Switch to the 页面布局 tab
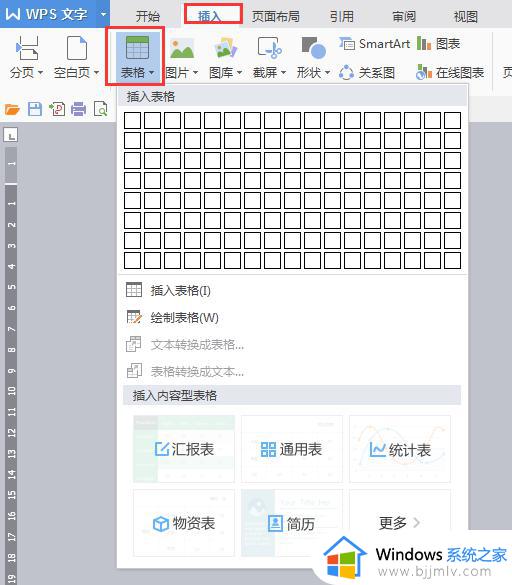This screenshot has width=512, height=585. click(x=275, y=16)
